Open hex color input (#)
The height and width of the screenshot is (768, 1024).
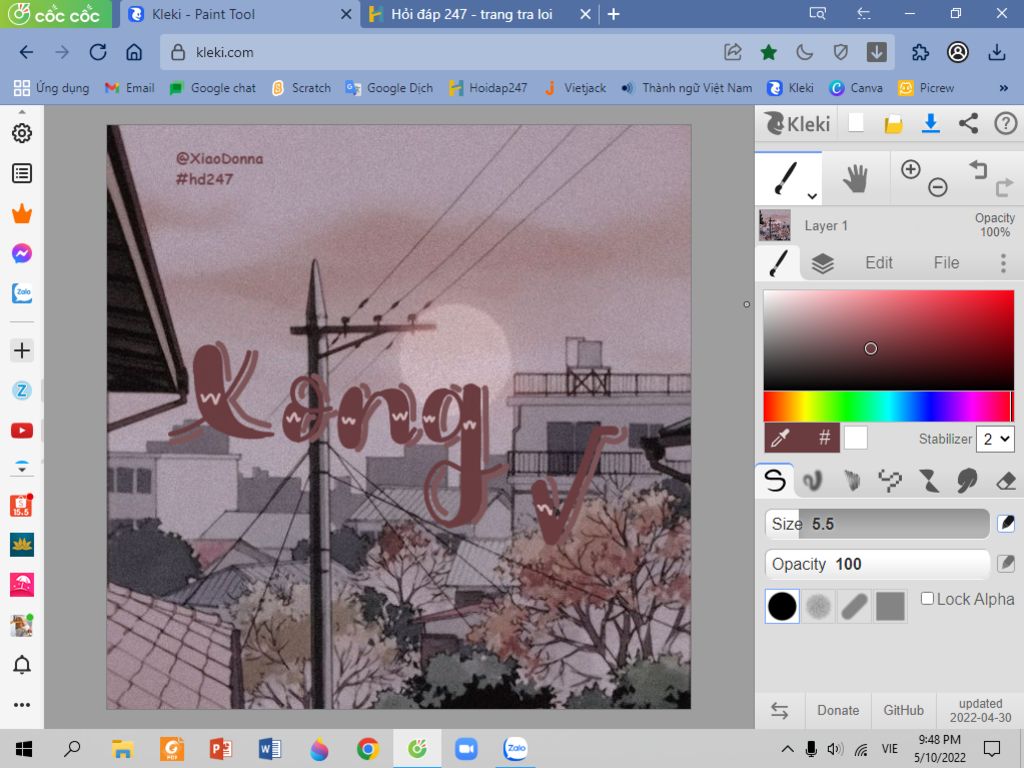pos(824,438)
